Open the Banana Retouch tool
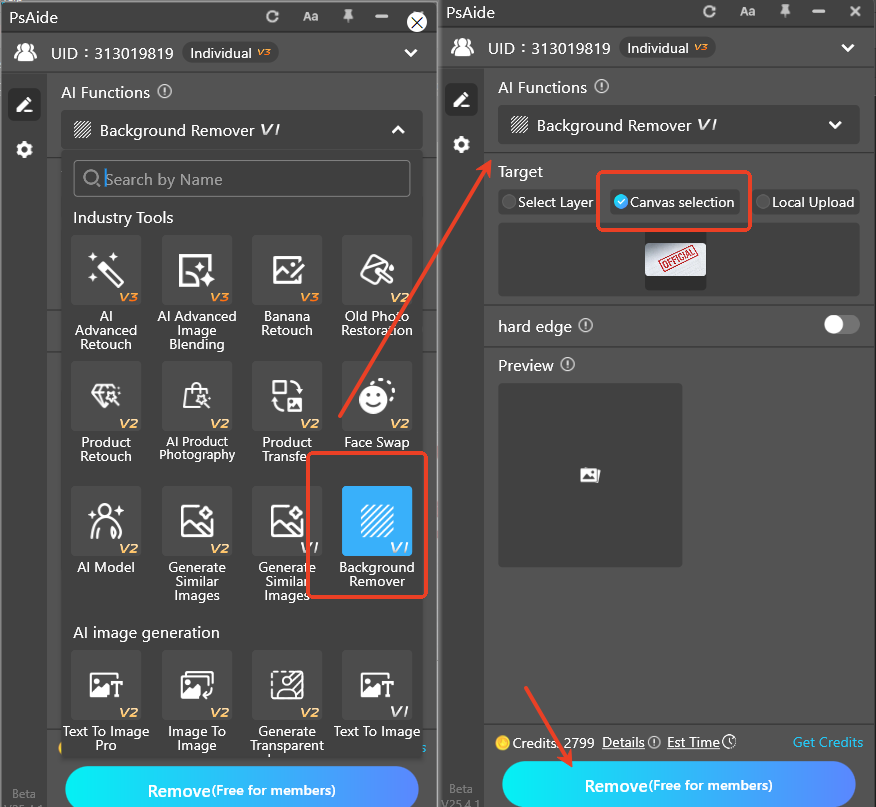The image size is (876, 807). tap(287, 271)
